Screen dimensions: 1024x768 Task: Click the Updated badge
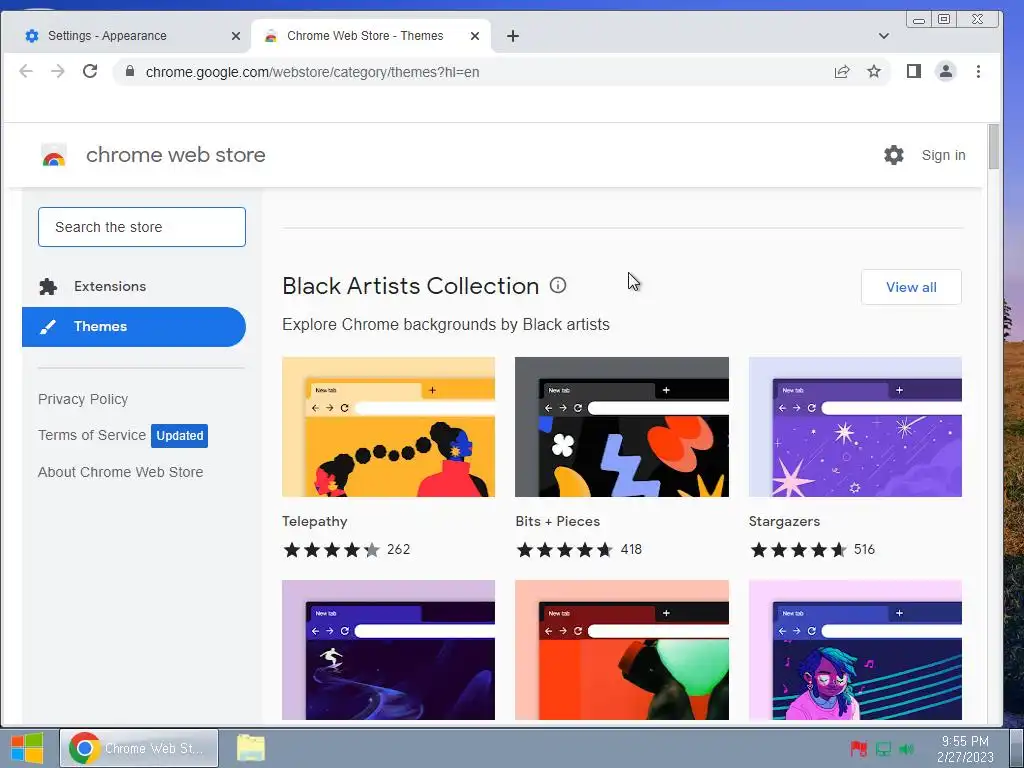point(180,436)
